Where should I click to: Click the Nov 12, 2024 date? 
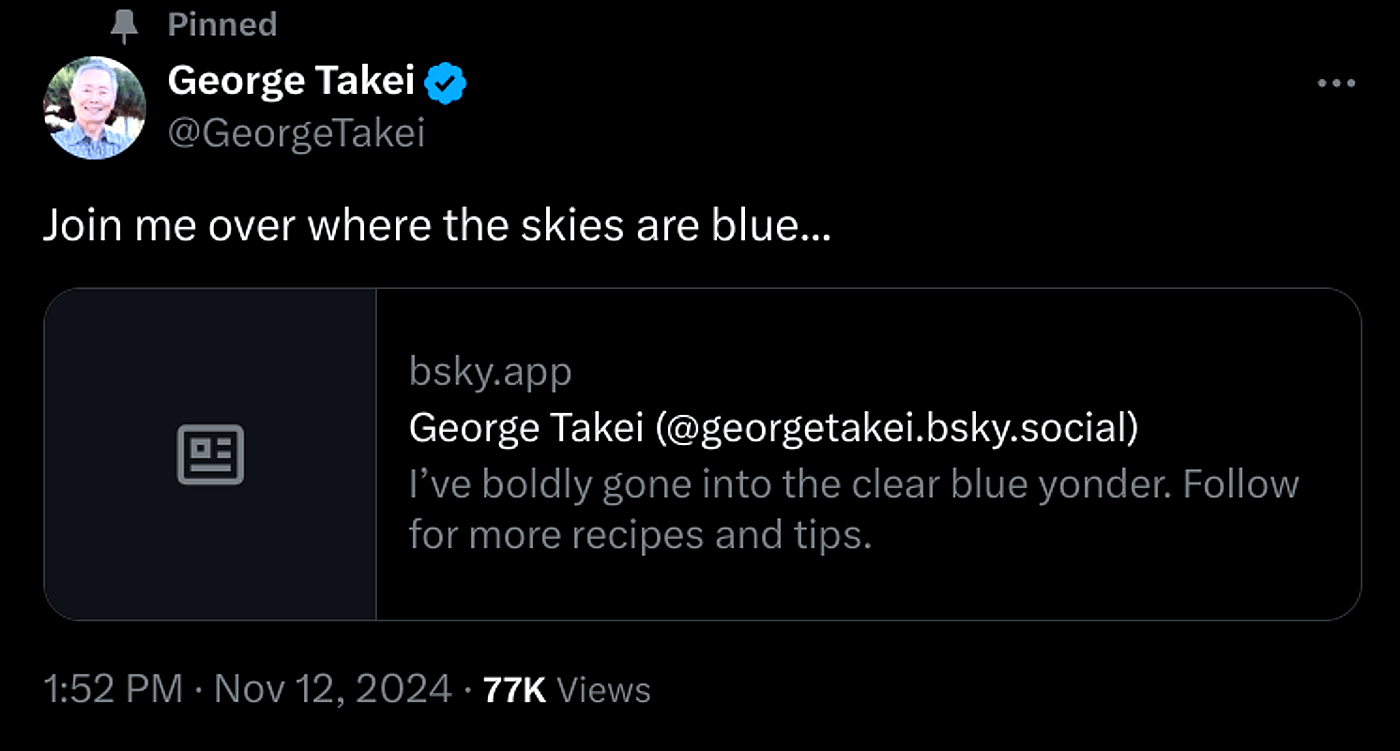click(x=333, y=689)
